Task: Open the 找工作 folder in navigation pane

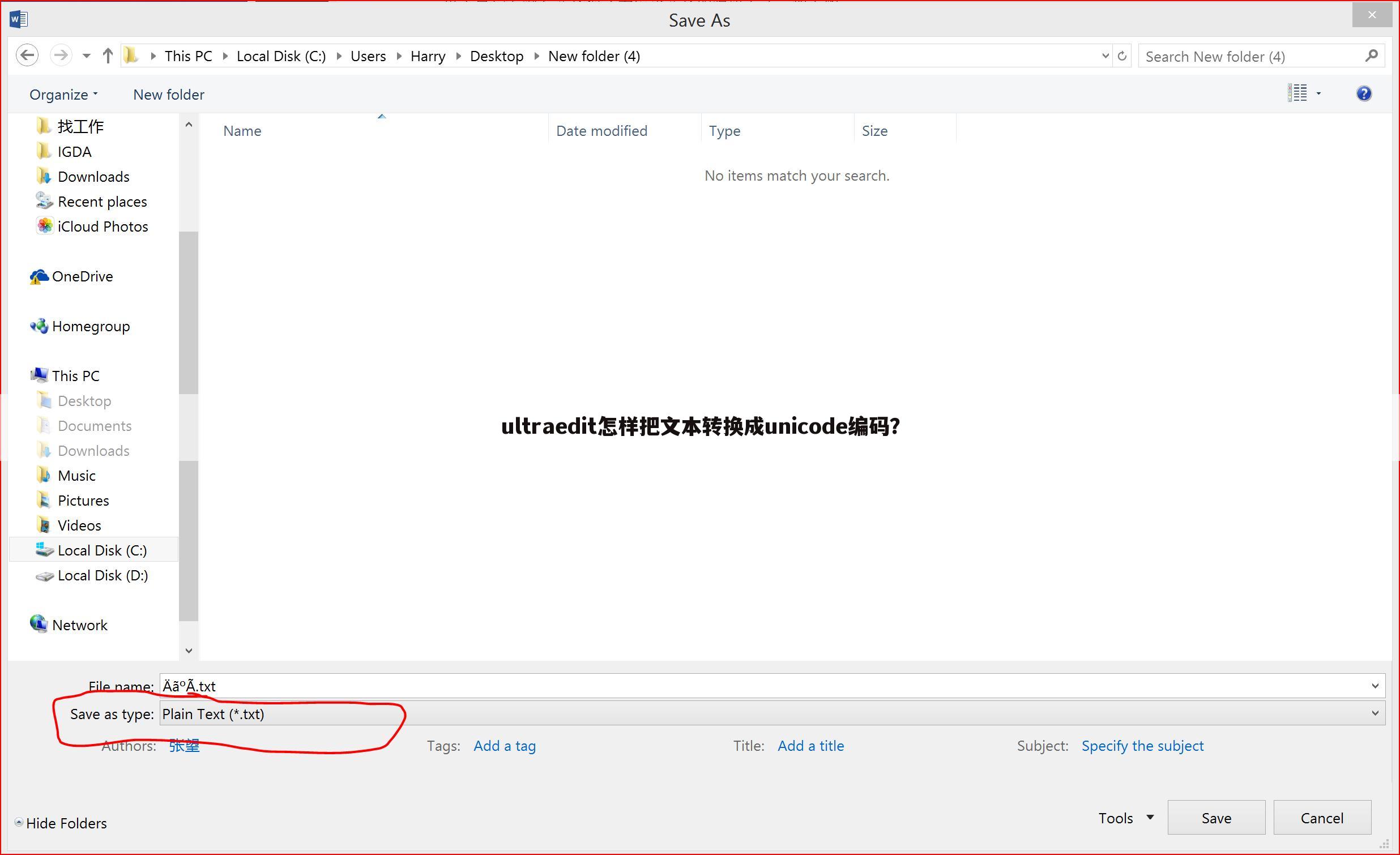Action: pos(80,126)
